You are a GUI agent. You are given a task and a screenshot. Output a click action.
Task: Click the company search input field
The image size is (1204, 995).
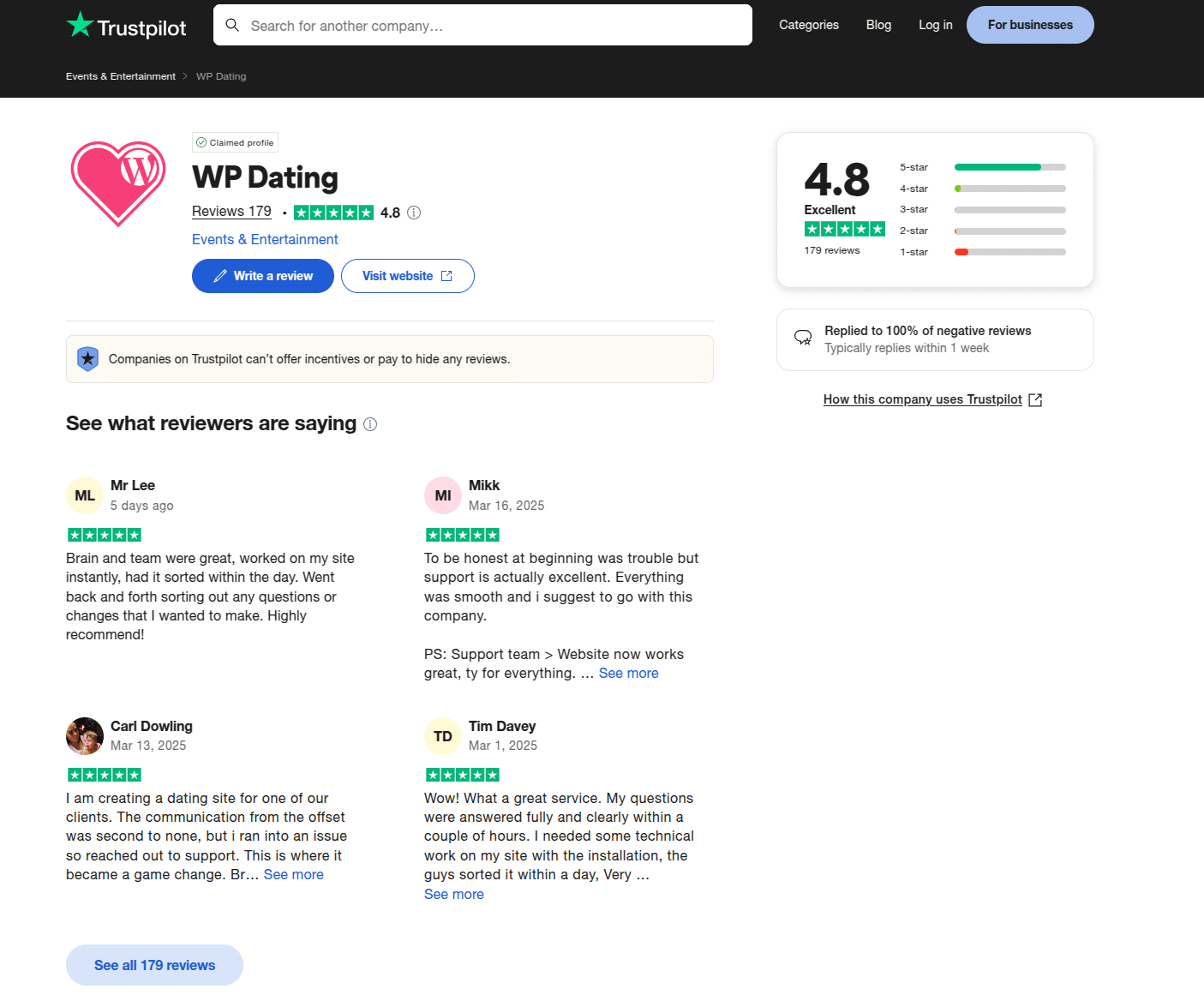482,25
